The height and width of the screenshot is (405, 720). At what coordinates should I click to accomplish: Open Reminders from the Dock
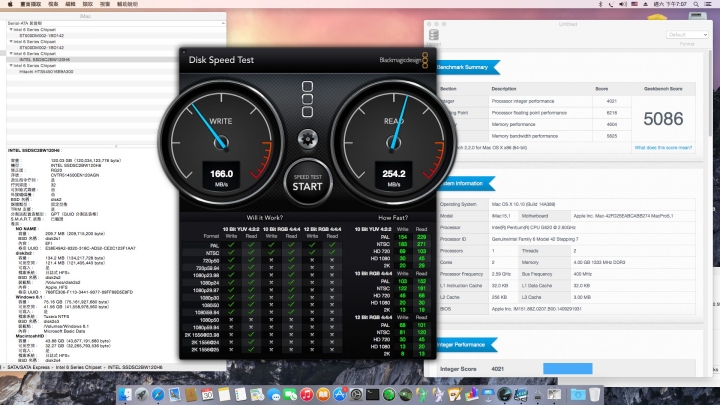tap(241, 394)
